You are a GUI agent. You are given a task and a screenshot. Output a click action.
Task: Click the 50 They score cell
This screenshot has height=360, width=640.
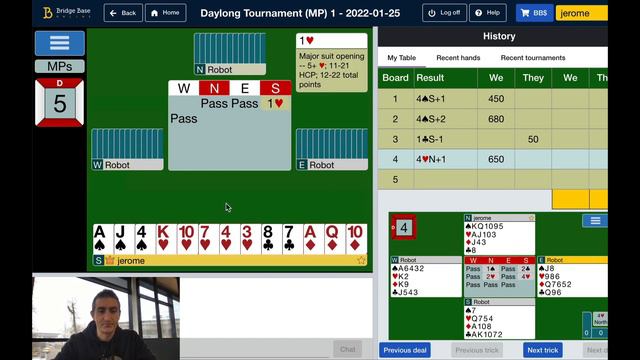[533, 139]
